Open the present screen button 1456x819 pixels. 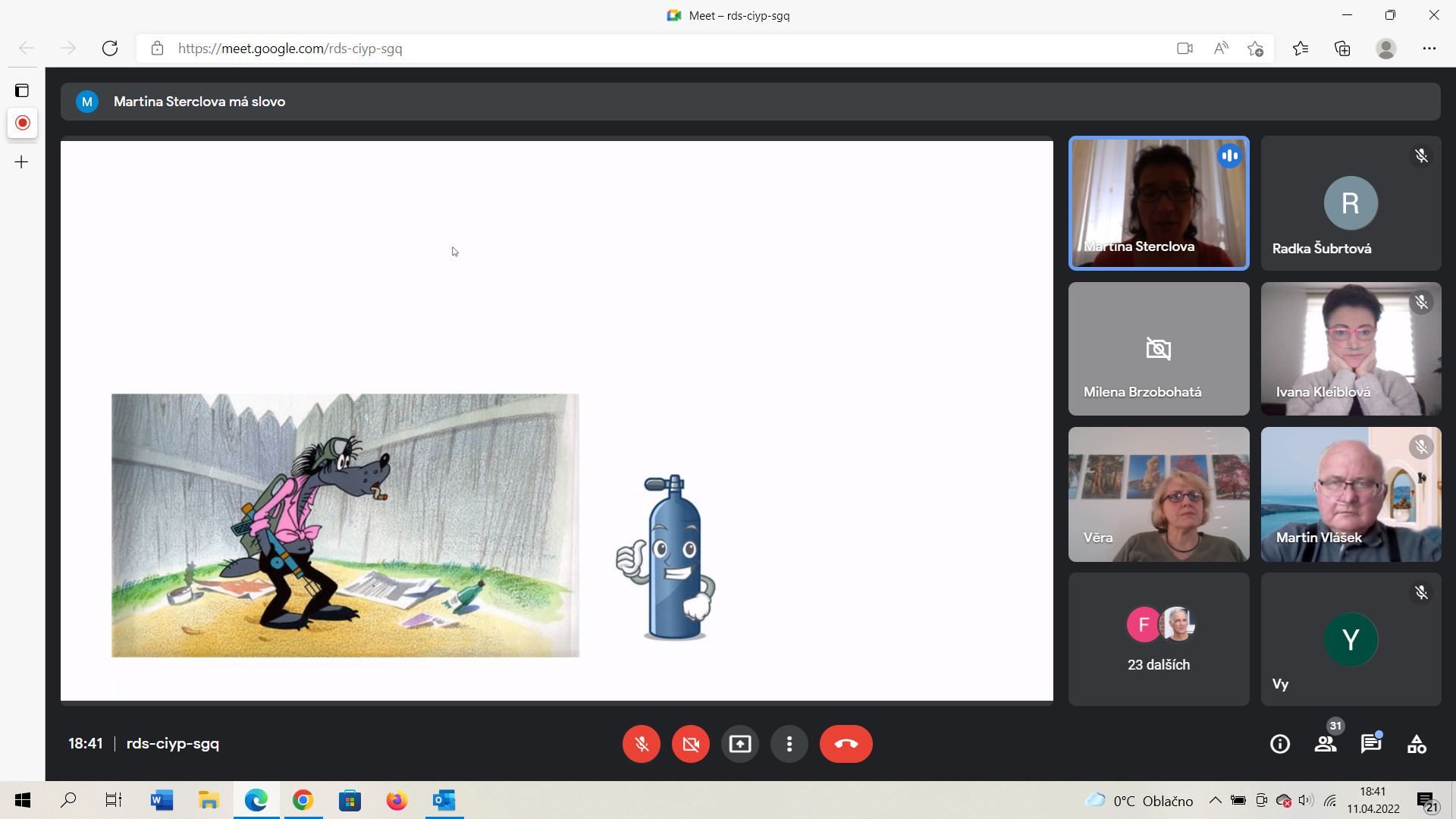740,744
